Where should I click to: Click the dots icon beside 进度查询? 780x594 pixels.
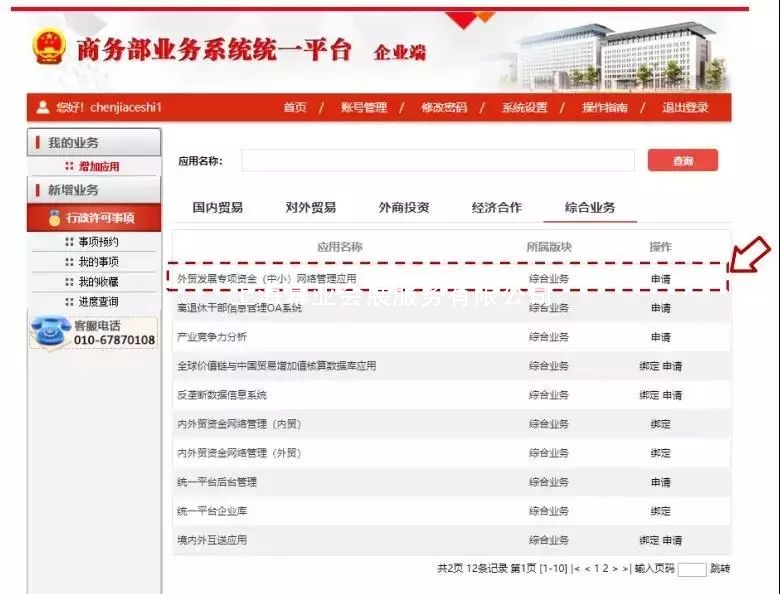69,302
